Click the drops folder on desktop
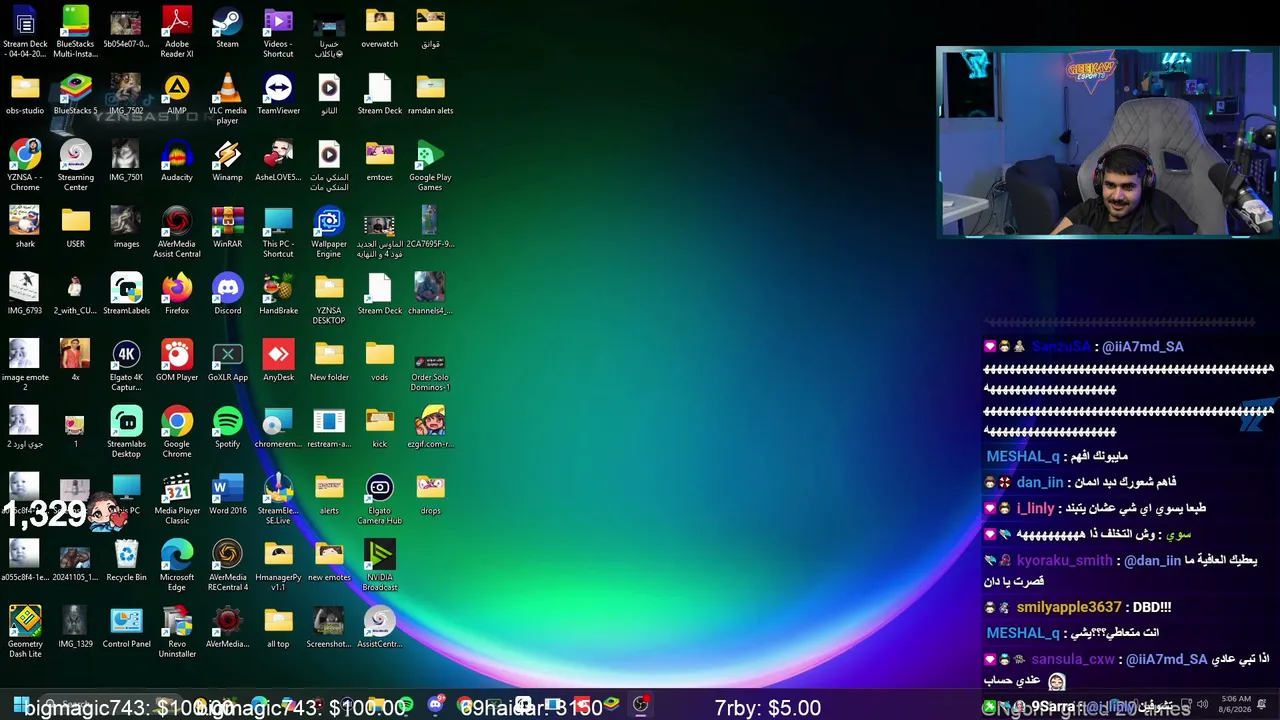1280x720 pixels. click(430, 495)
